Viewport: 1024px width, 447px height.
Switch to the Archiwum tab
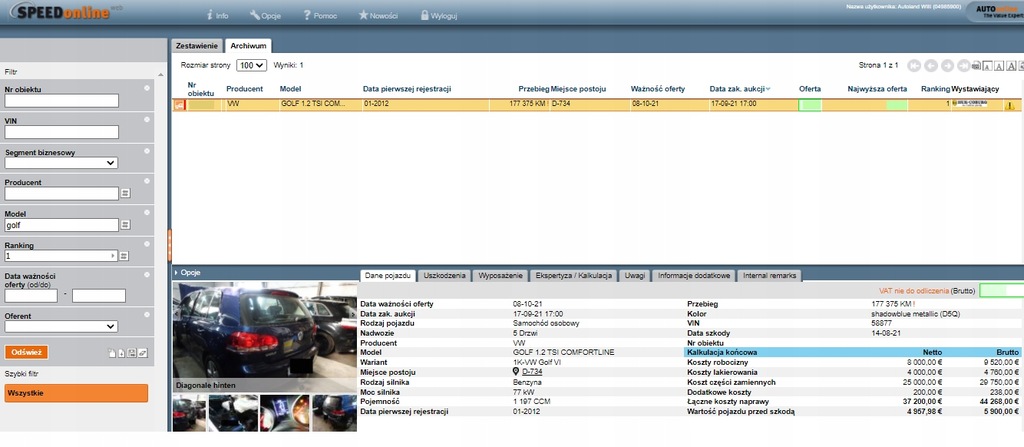[x=248, y=46]
